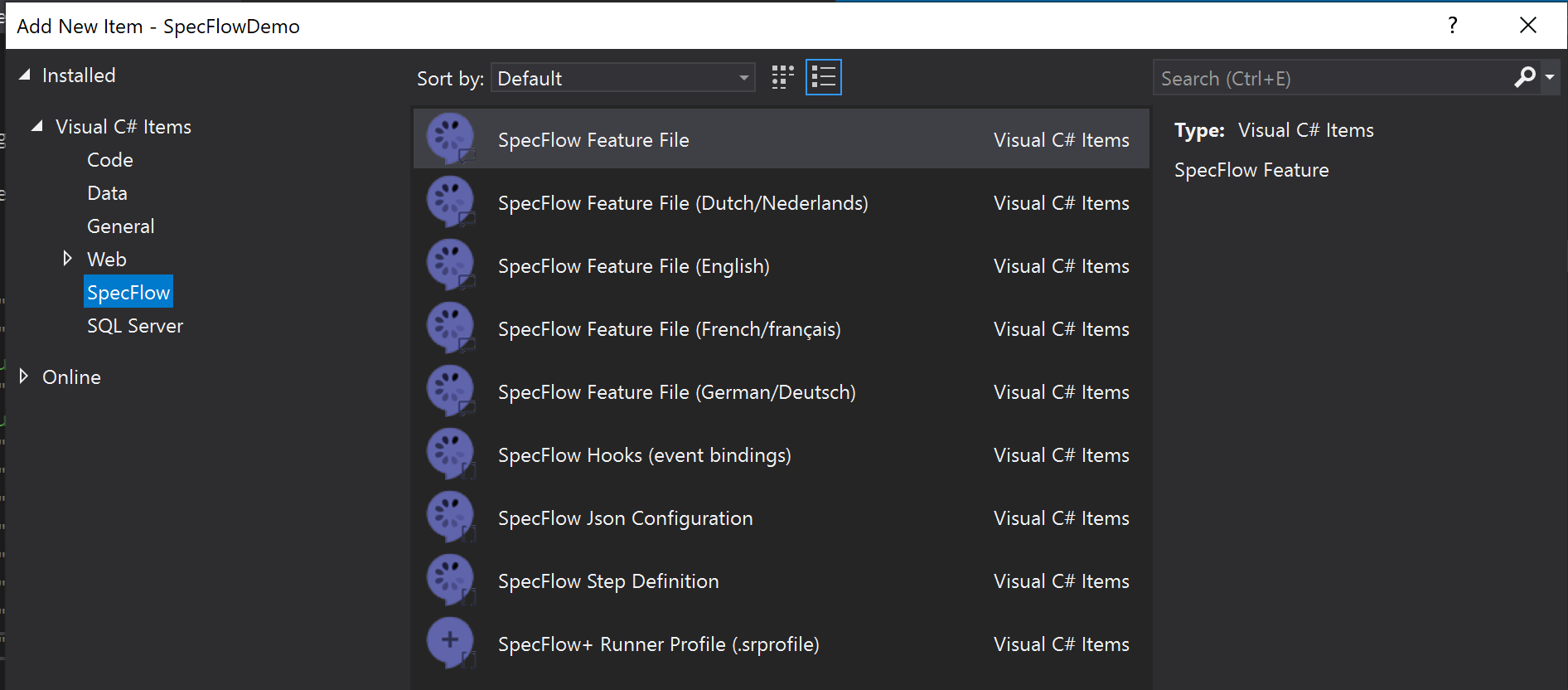The image size is (1568, 690).
Task: Expand the Web category arrow
Action: pyautogui.click(x=67, y=259)
